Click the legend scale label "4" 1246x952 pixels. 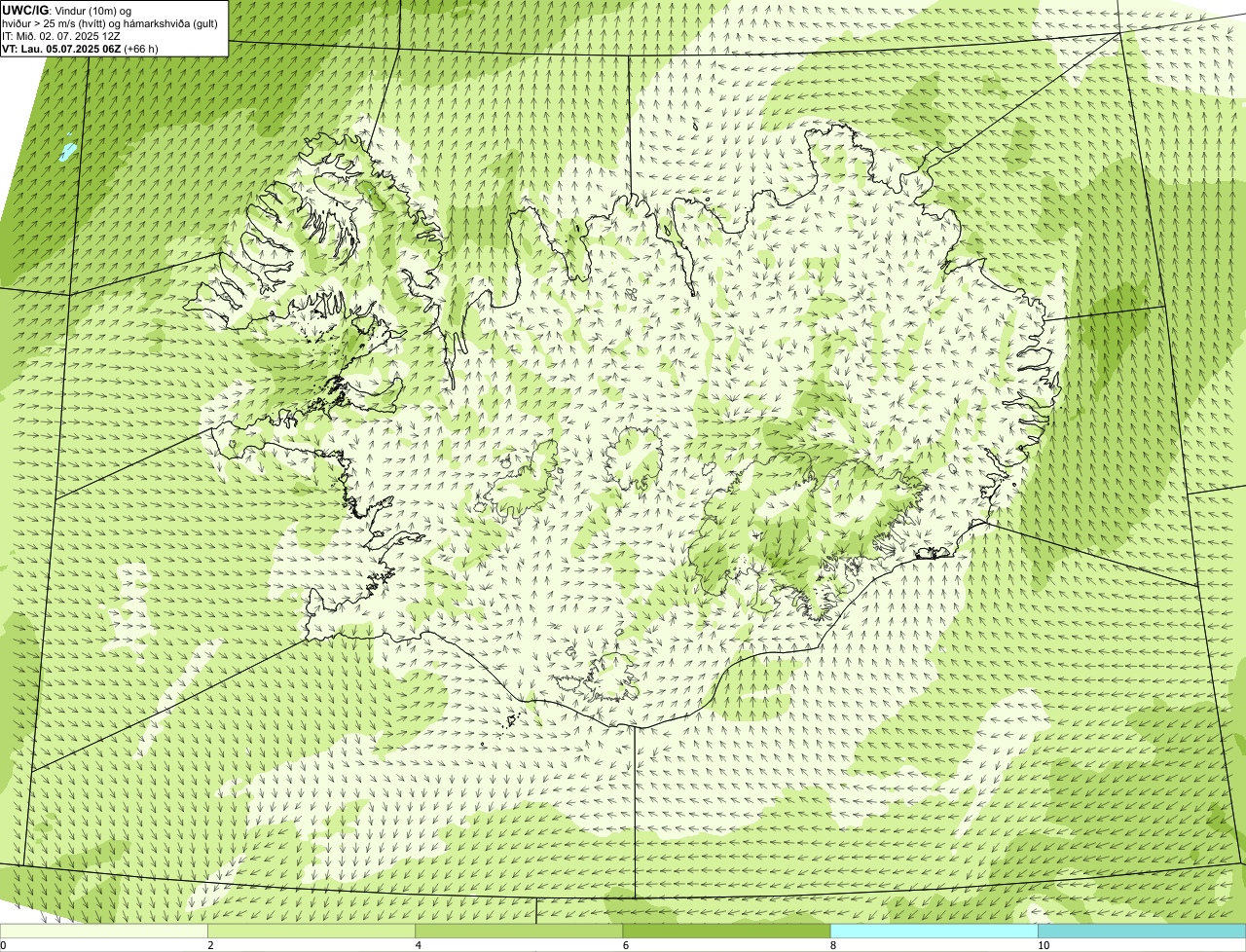click(418, 945)
